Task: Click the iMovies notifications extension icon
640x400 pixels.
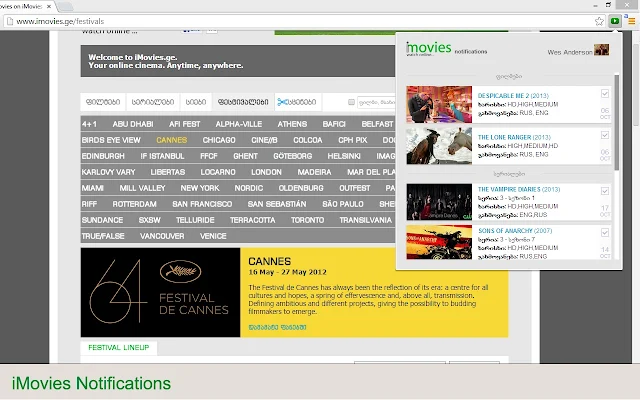Action: (x=615, y=21)
